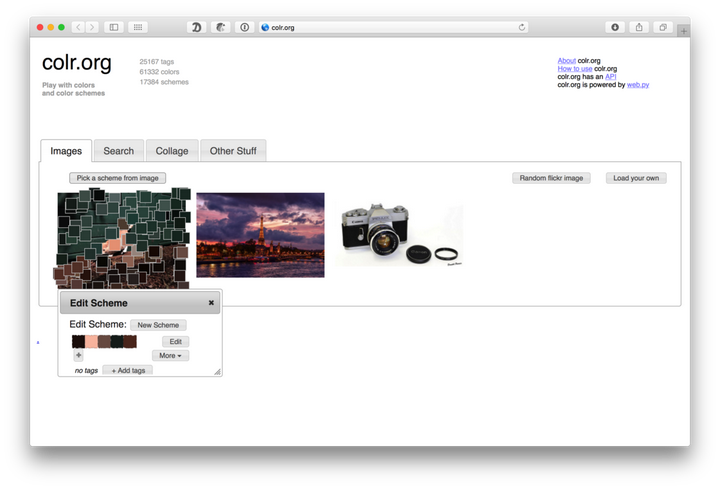Click the plus add-color icon
The width and height of the screenshot is (720, 489).
(79, 355)
